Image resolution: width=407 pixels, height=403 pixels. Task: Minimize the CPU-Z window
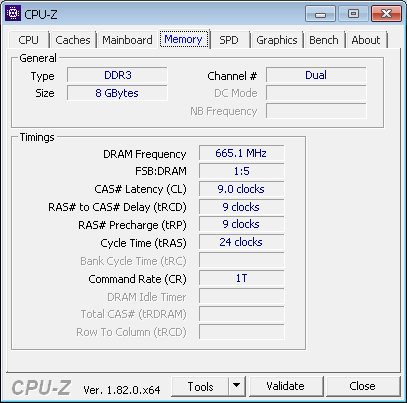320,14
